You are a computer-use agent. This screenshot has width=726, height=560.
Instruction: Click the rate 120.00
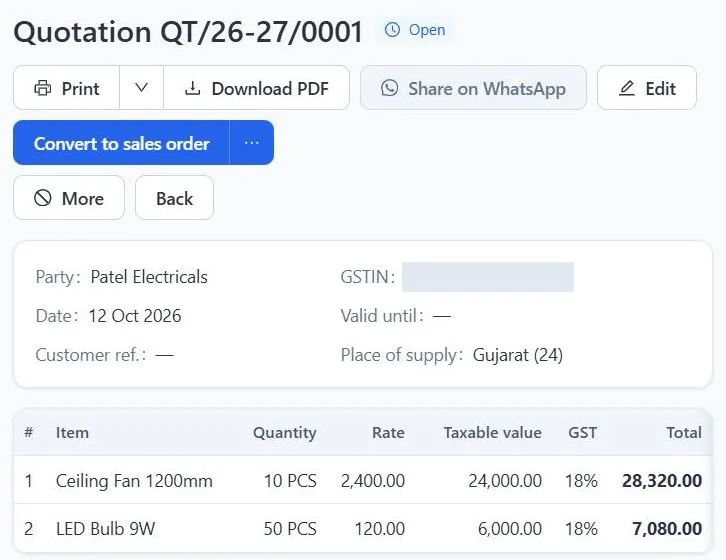click(380, 529)
